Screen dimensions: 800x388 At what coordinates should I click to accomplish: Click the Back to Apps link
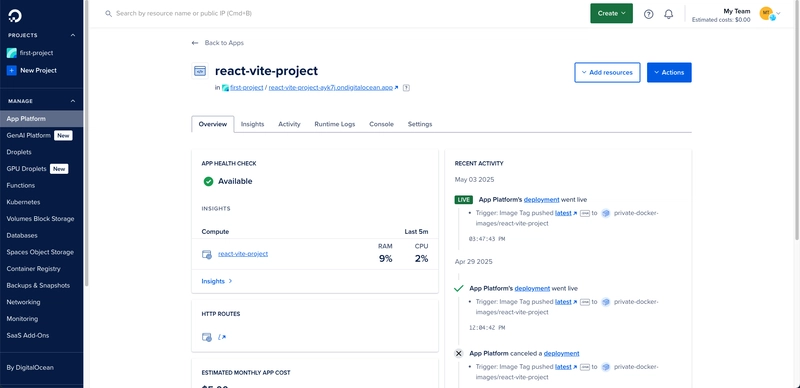[x=224, y=43]
